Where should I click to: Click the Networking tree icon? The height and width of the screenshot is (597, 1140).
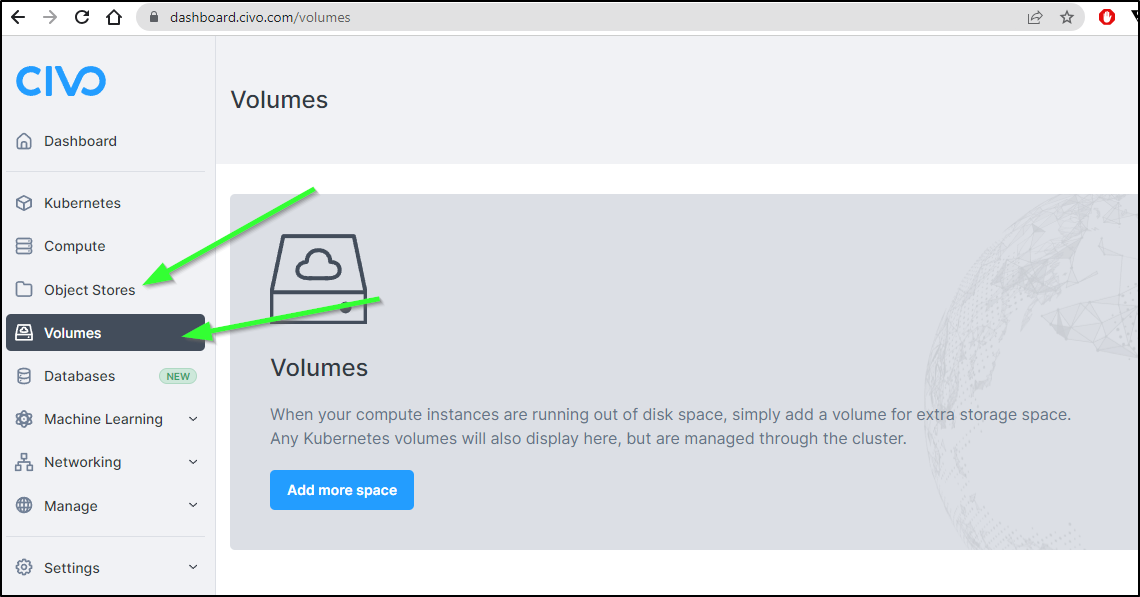click(x=24, y=462)
